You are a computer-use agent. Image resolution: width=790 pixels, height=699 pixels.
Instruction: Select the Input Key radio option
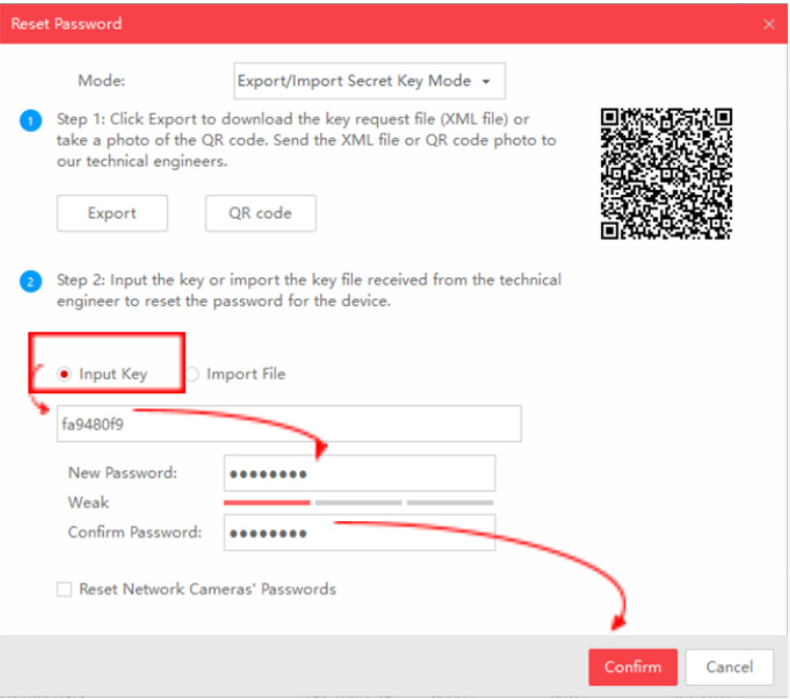click(65, 374)
